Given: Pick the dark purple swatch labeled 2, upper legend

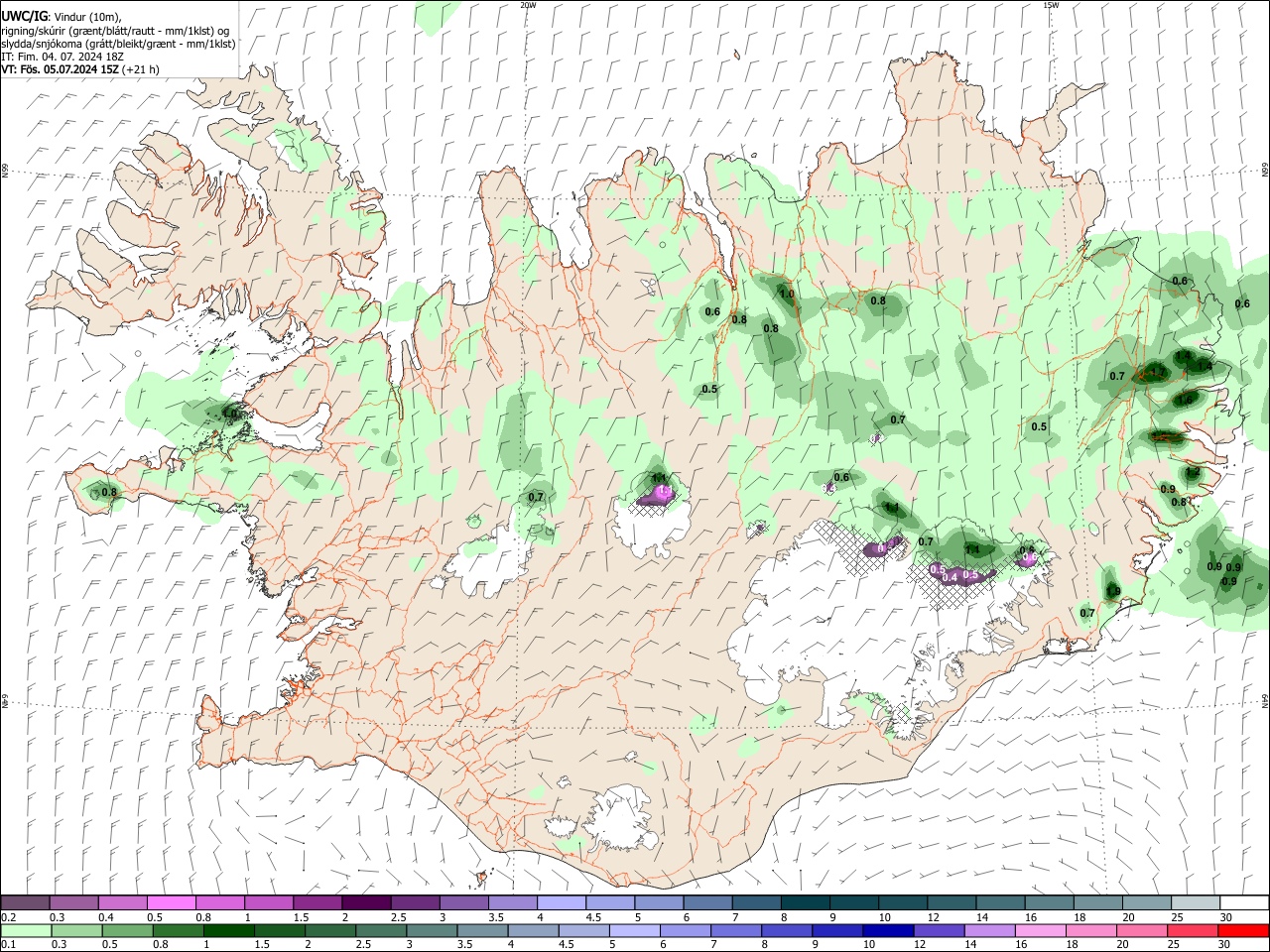Looking at the screenshot, I should [x=366, y=903].
